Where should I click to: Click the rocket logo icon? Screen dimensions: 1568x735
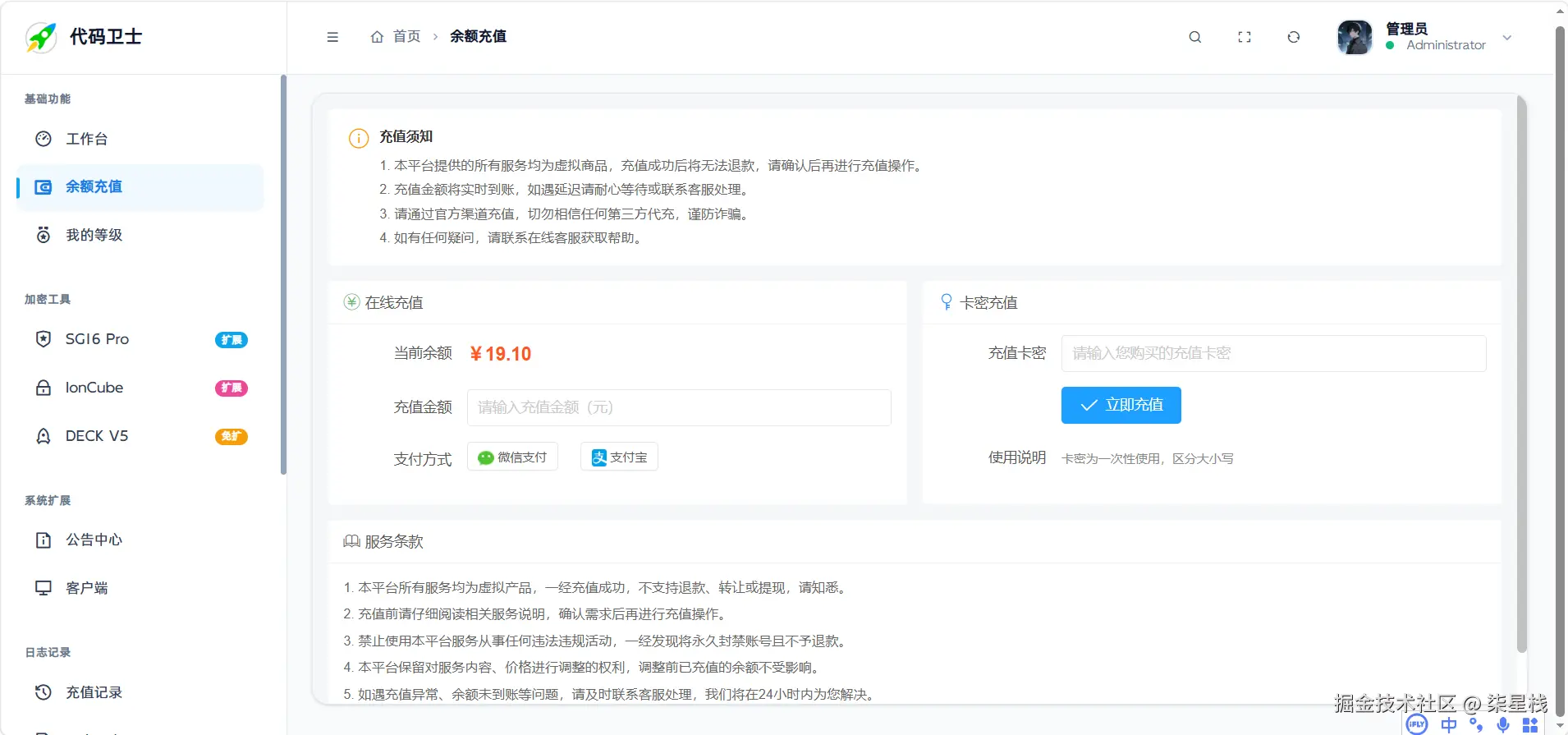tap(41, 37)
